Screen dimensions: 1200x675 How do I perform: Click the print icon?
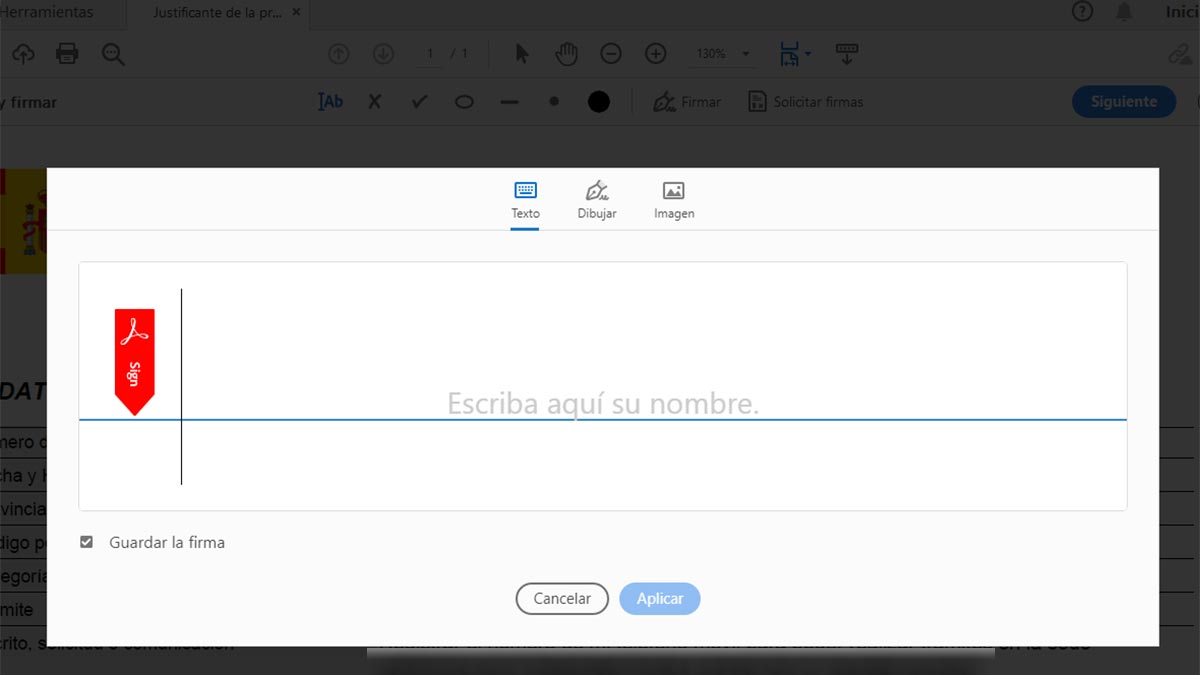point(67,54)
